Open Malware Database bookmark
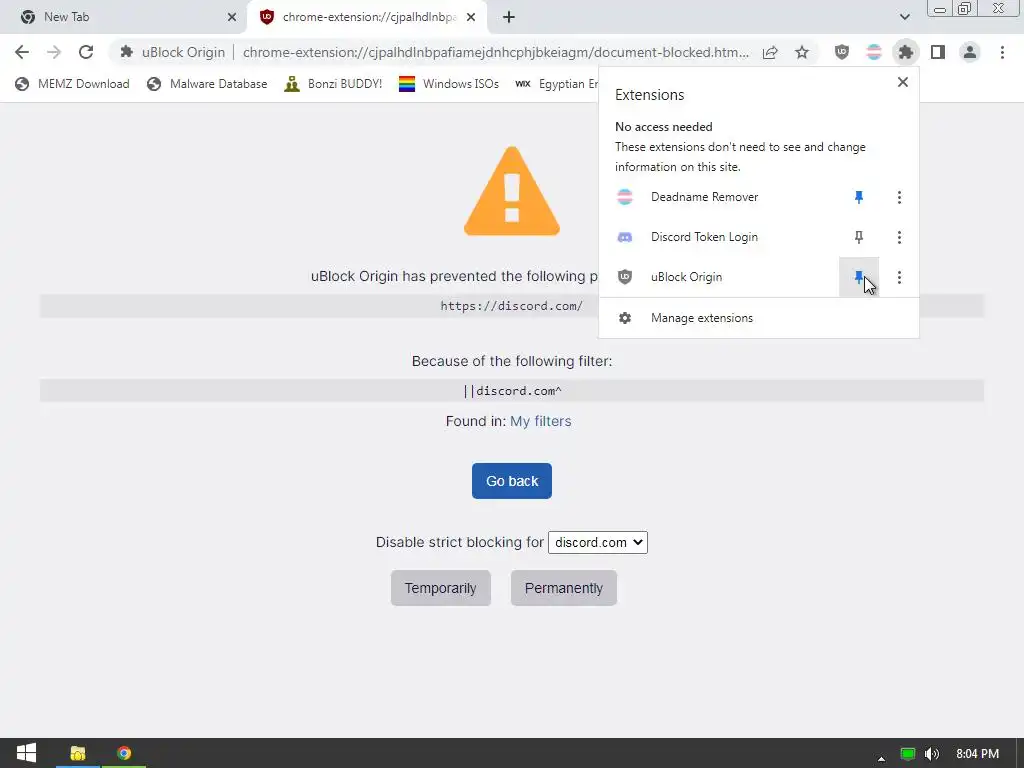 (208, 84)
